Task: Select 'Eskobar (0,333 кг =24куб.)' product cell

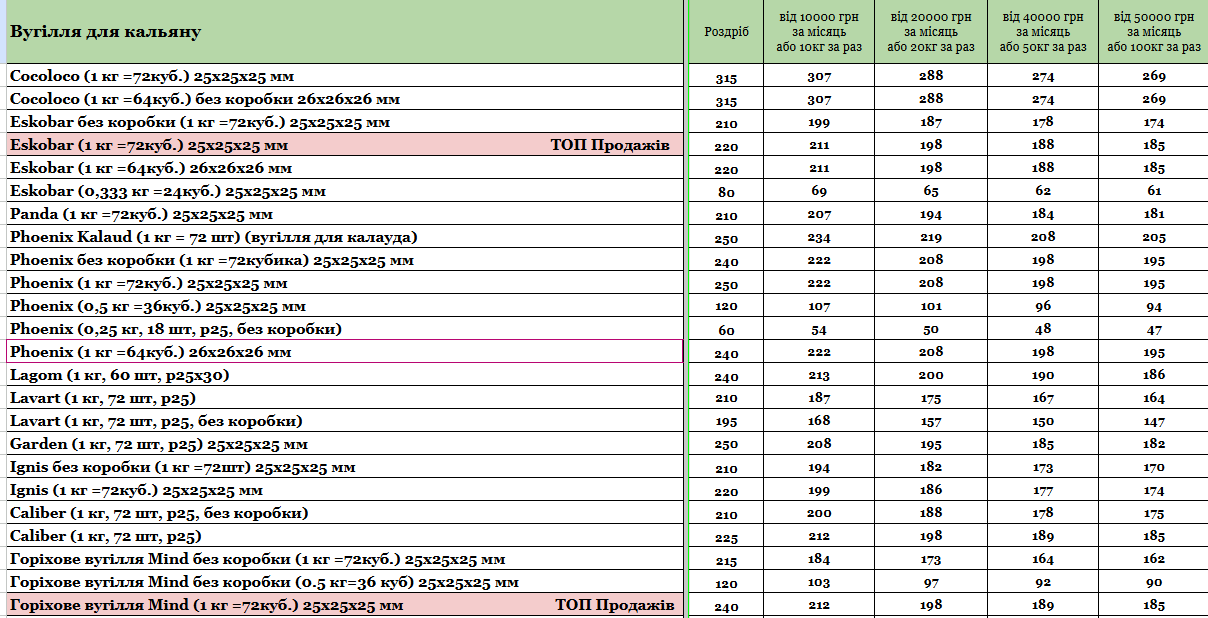Action: pyautogui.click(x=344, y=191)
